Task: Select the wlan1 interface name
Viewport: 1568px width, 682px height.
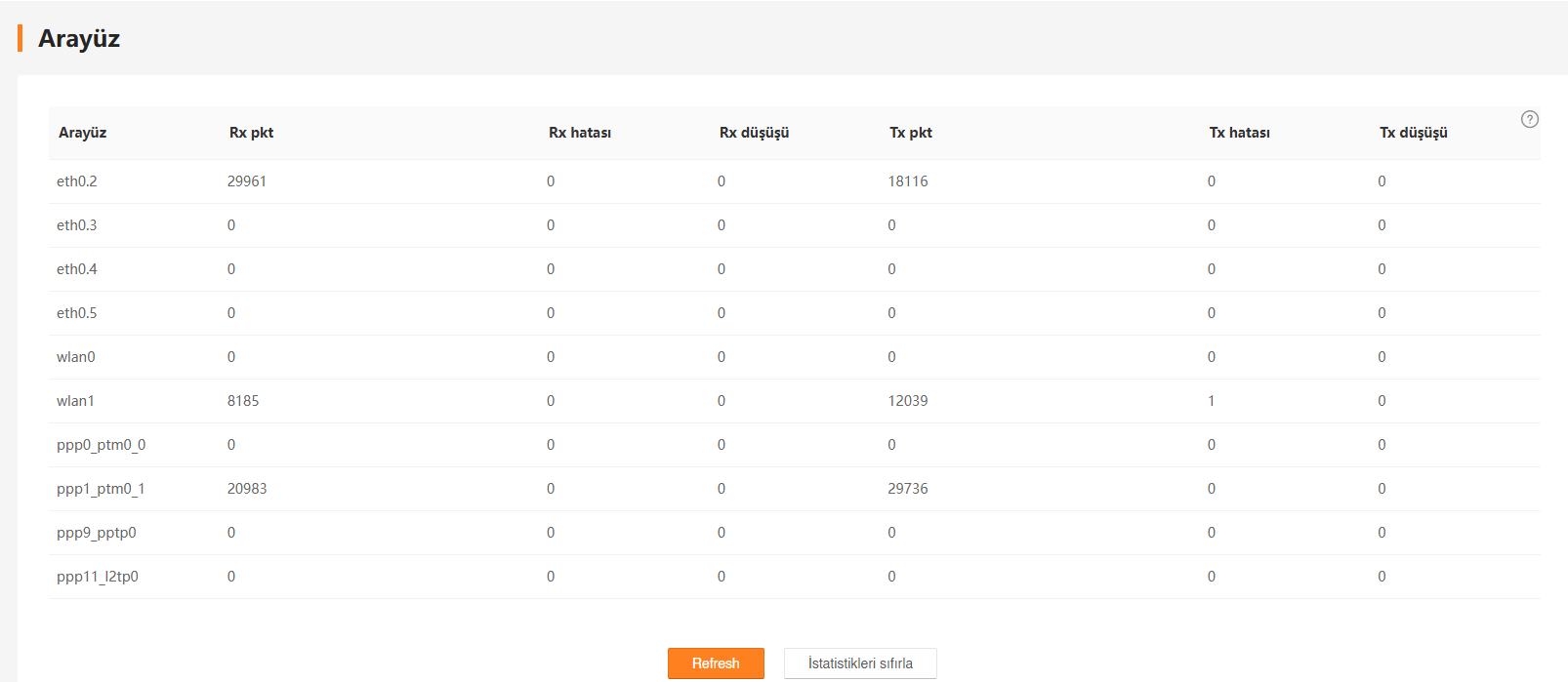Action: 75,401
